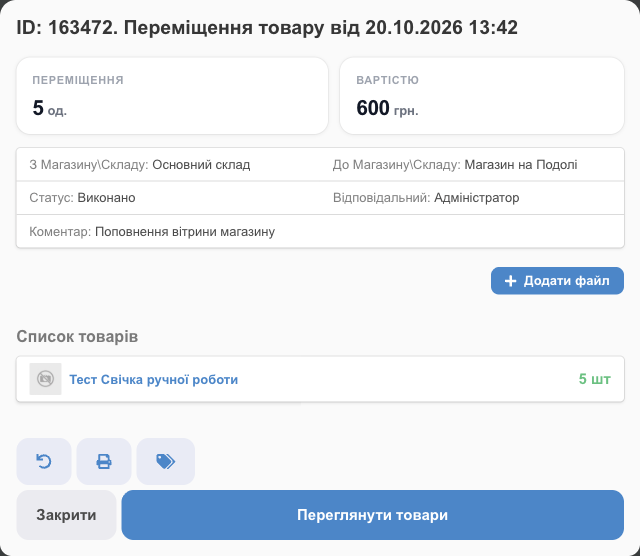Click the plus icon in Додати файл

[510, 281]
